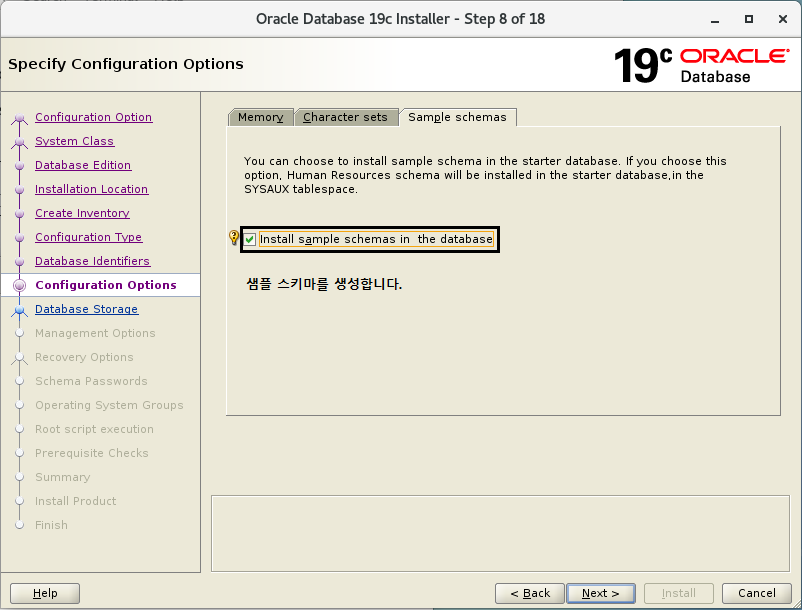The height and width of the screenshot is (610, 802).
Task: Click the Installation Location step bullet
Action: click(x=19, y=190)
